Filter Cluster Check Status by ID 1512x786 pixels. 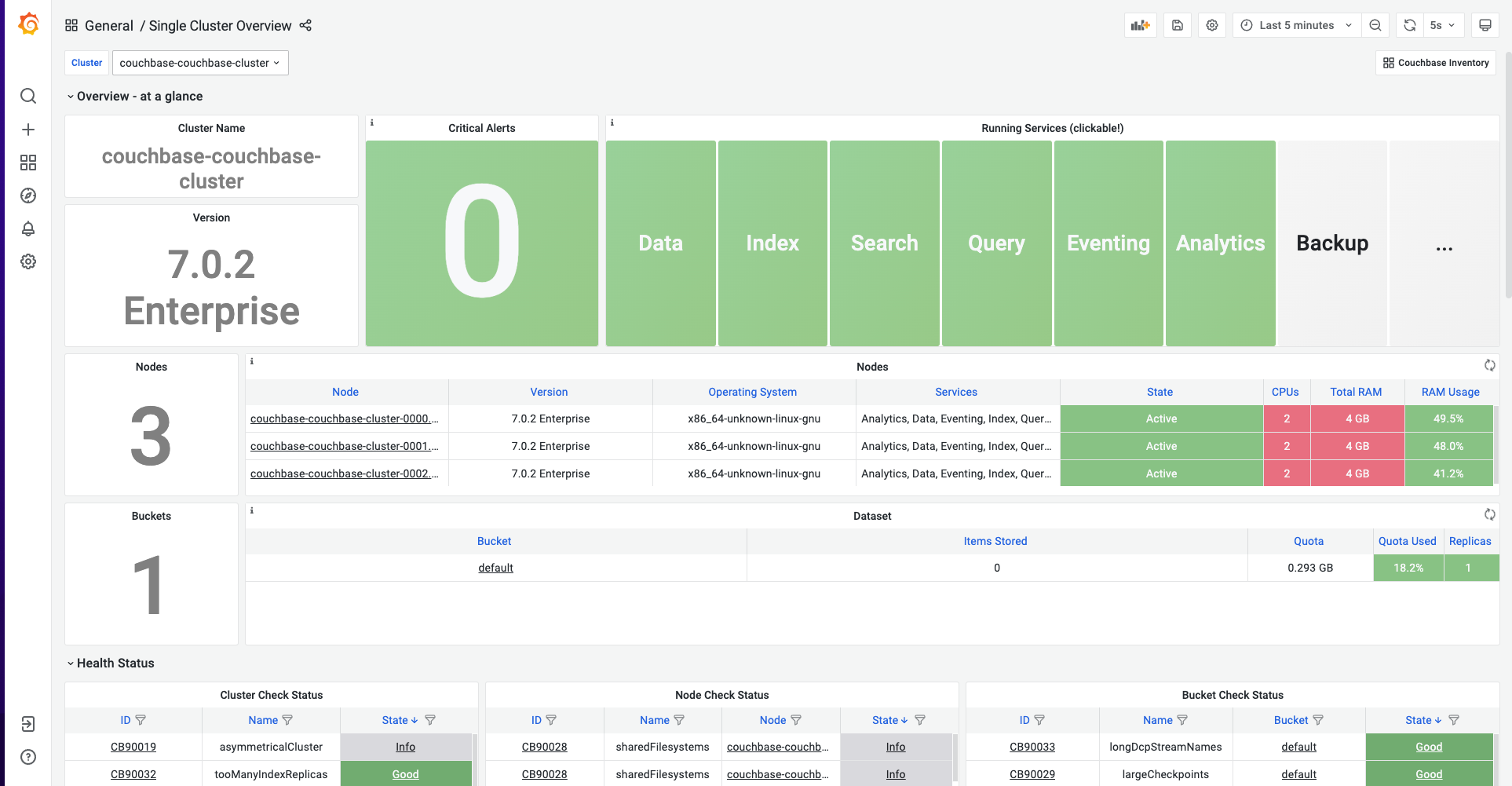tap(141, 720)
